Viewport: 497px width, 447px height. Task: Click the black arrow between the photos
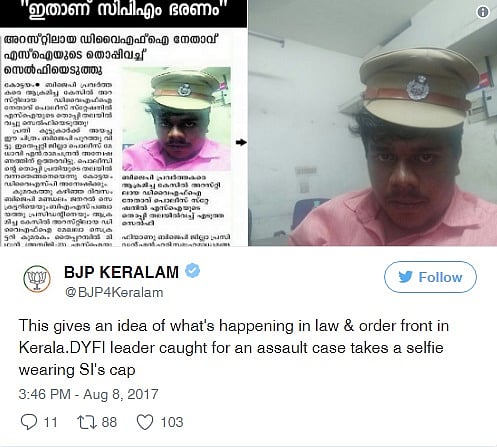(241, 142)
